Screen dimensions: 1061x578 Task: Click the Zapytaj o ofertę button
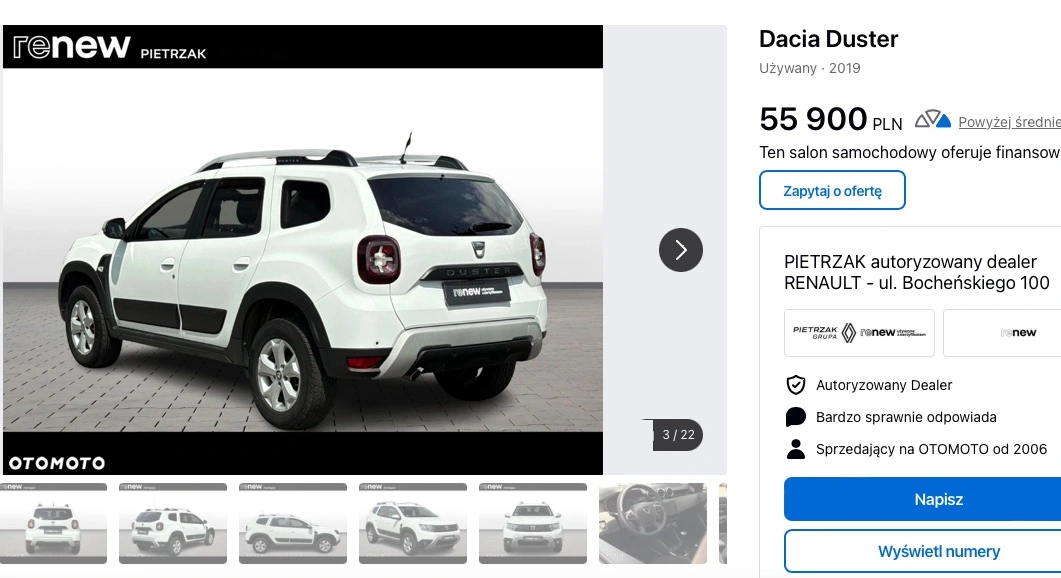832,190
